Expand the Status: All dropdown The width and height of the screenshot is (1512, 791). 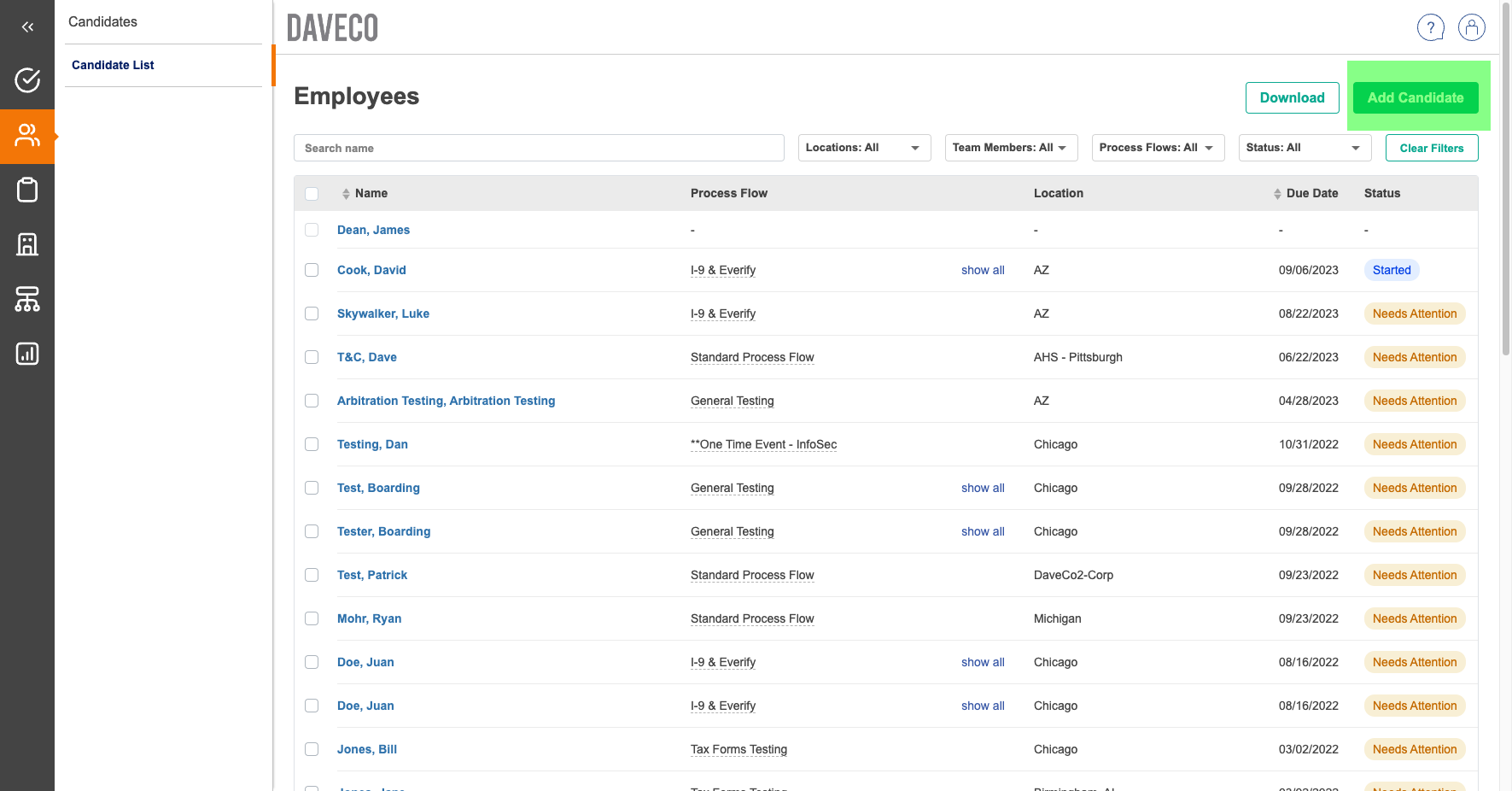[1304, 148]
